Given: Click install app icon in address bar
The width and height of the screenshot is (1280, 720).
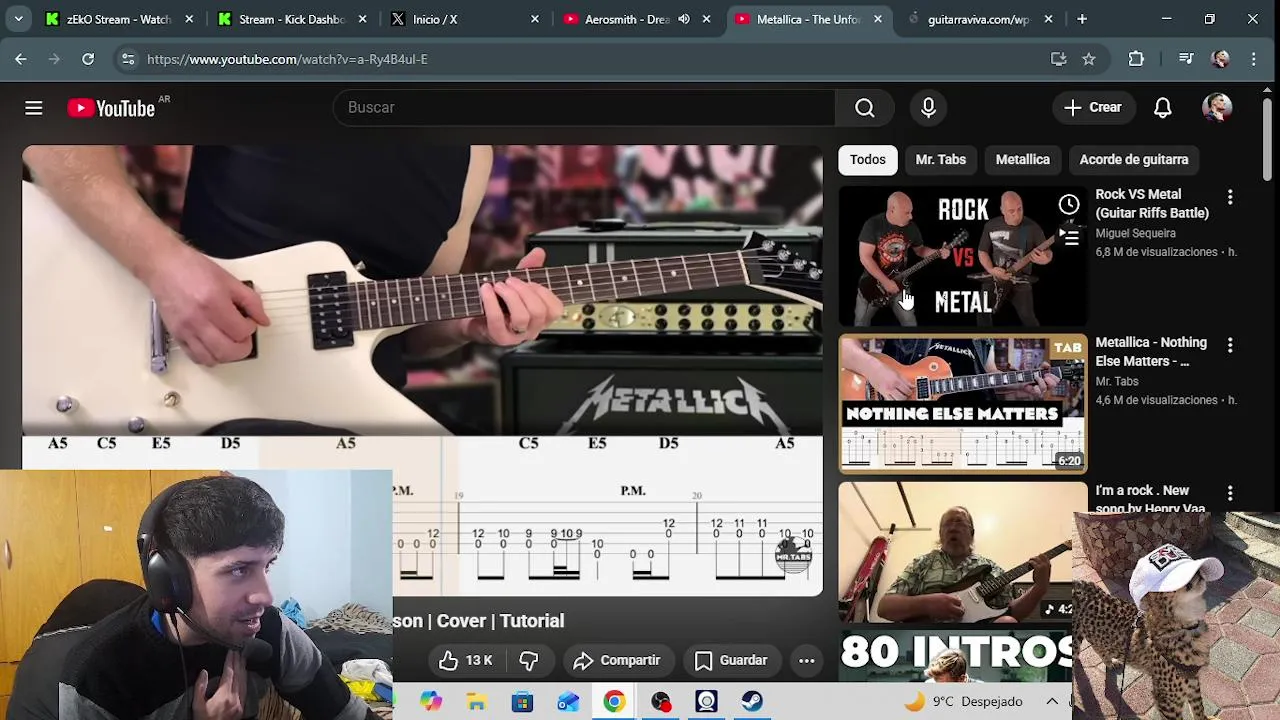Looking at the screenshot, I should click(x=1059, y=59).
